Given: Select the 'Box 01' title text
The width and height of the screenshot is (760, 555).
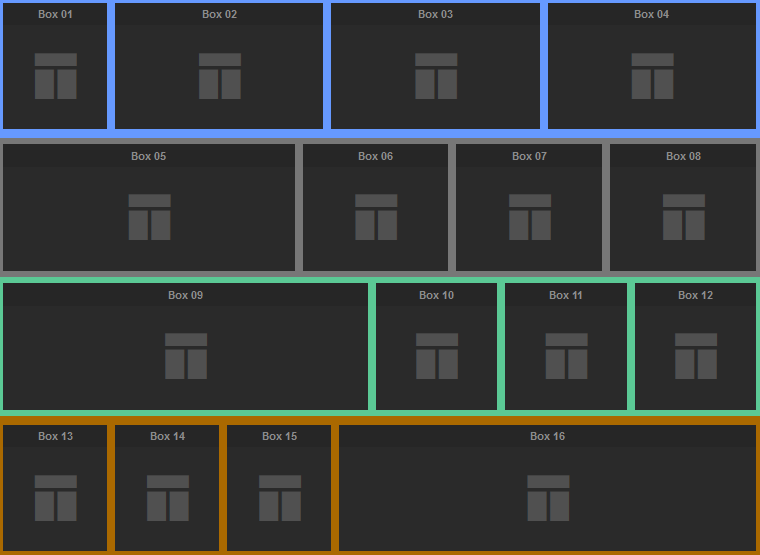Looking at the screenshot, I should pyautogui.click(x=55, y=15).
